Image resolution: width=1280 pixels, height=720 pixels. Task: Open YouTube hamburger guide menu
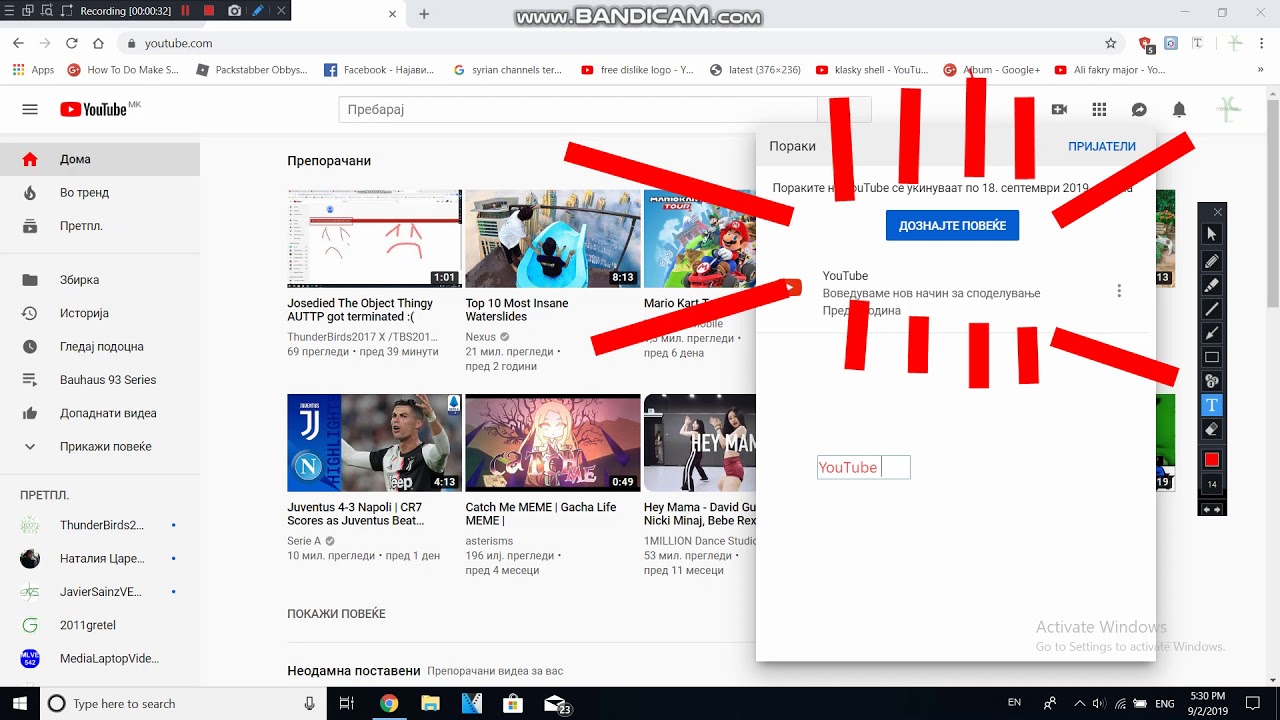pos(30,110)
